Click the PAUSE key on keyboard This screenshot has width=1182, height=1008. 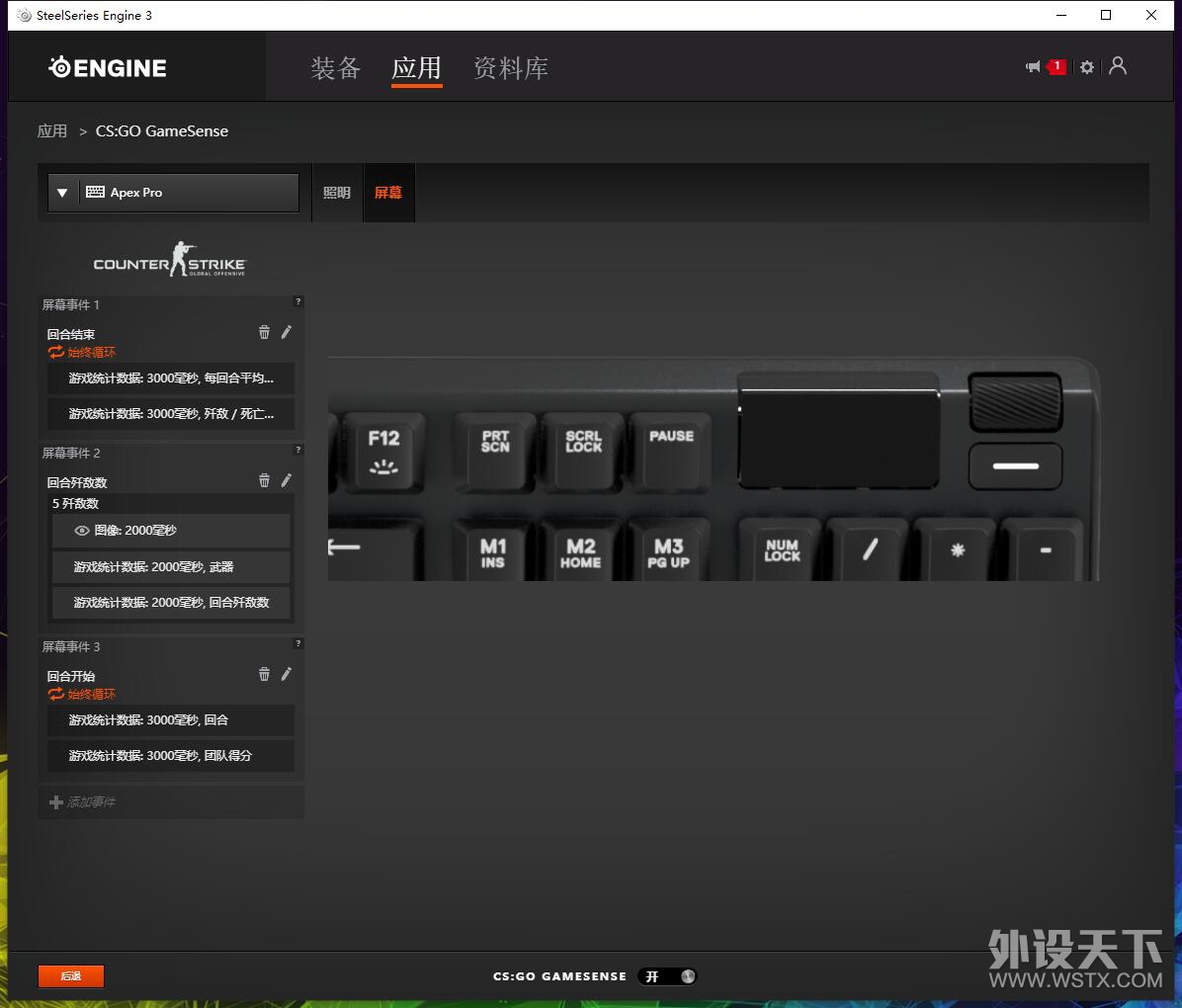[x=671, y=453]
